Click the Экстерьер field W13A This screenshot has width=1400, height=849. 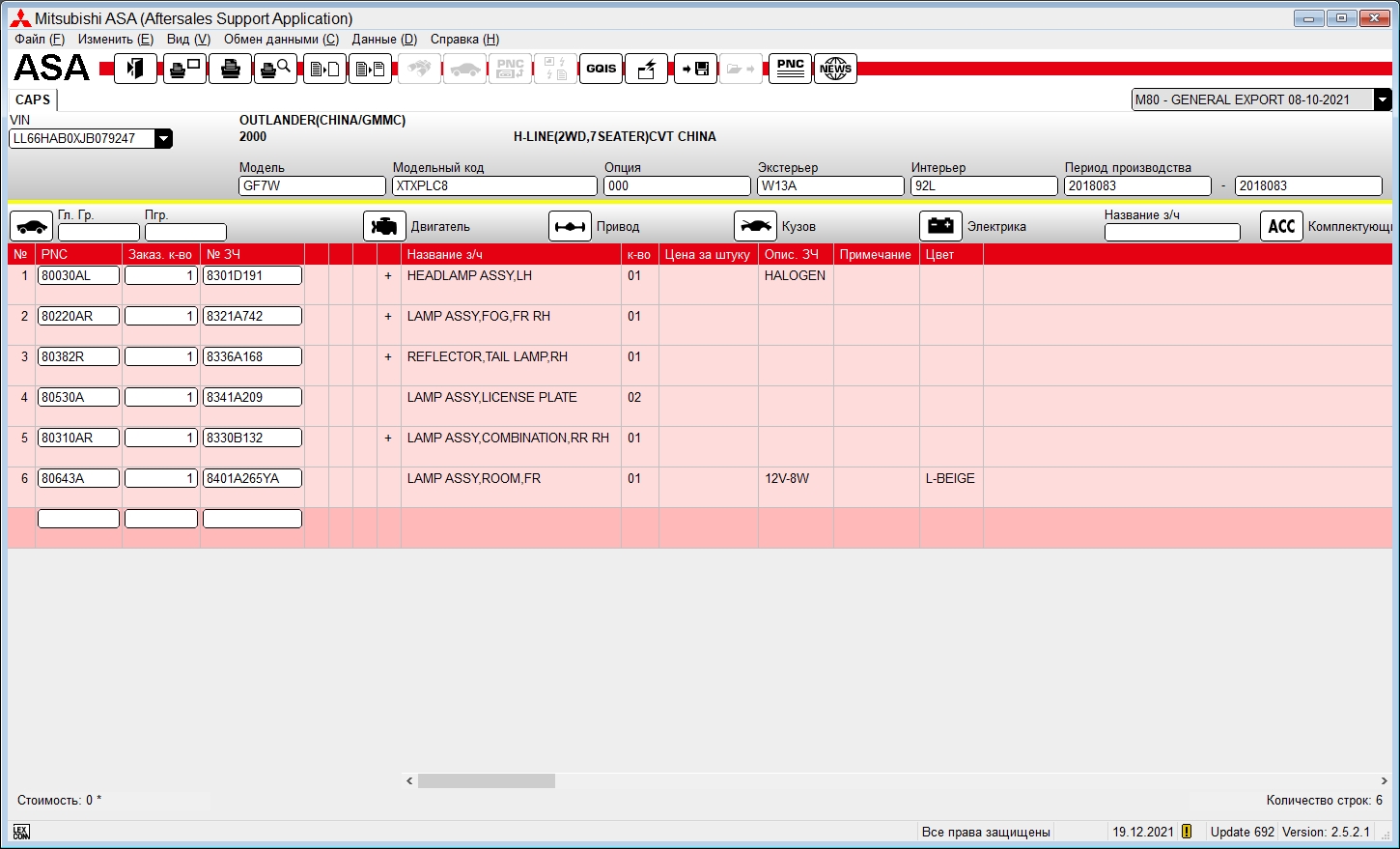[x=830, y=186]
